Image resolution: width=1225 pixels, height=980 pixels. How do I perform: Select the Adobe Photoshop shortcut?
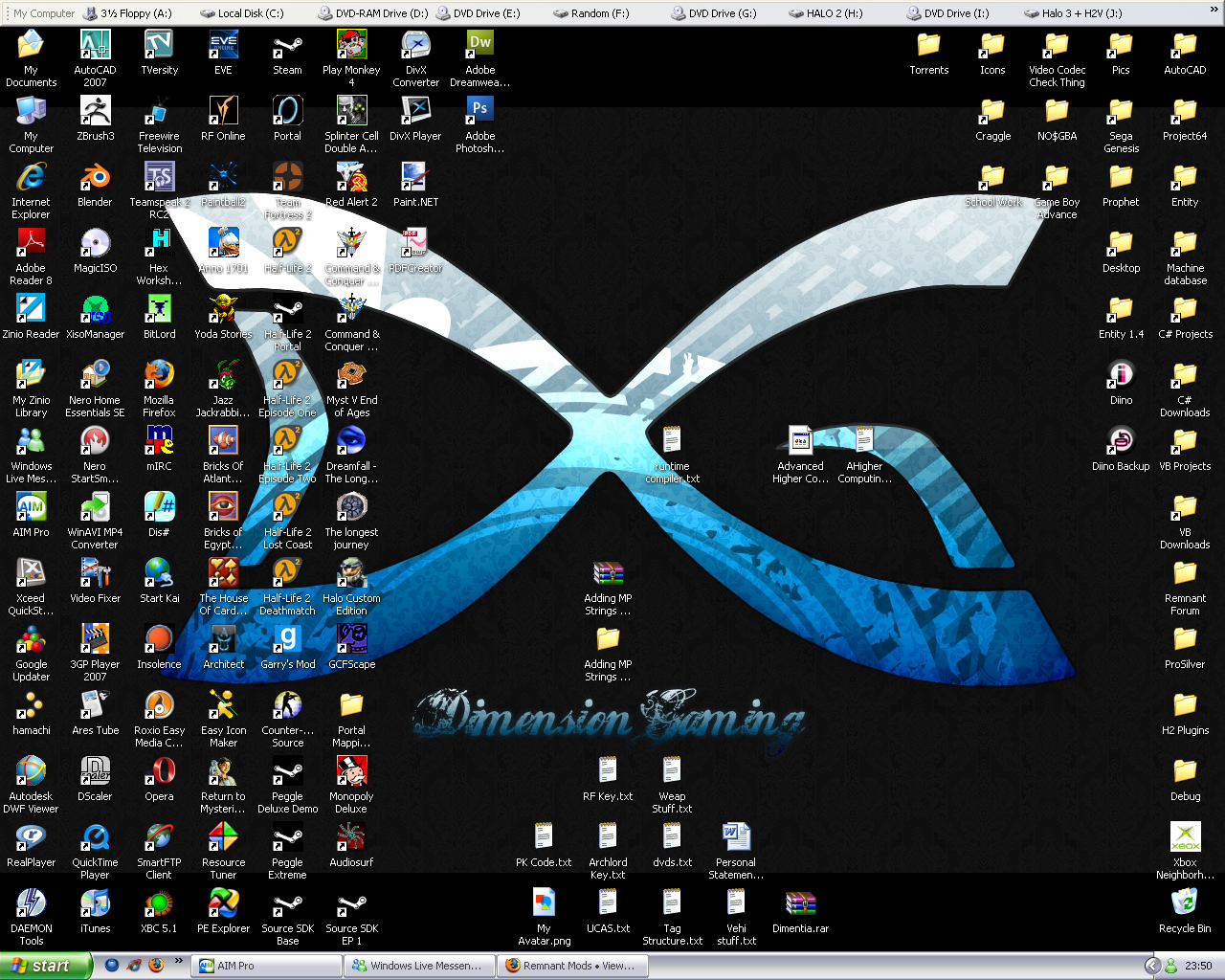coord(479,112)
